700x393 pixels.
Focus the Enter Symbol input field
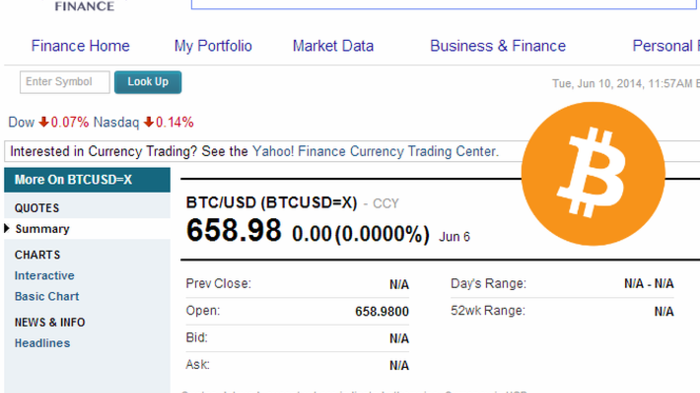pos(65,82)
